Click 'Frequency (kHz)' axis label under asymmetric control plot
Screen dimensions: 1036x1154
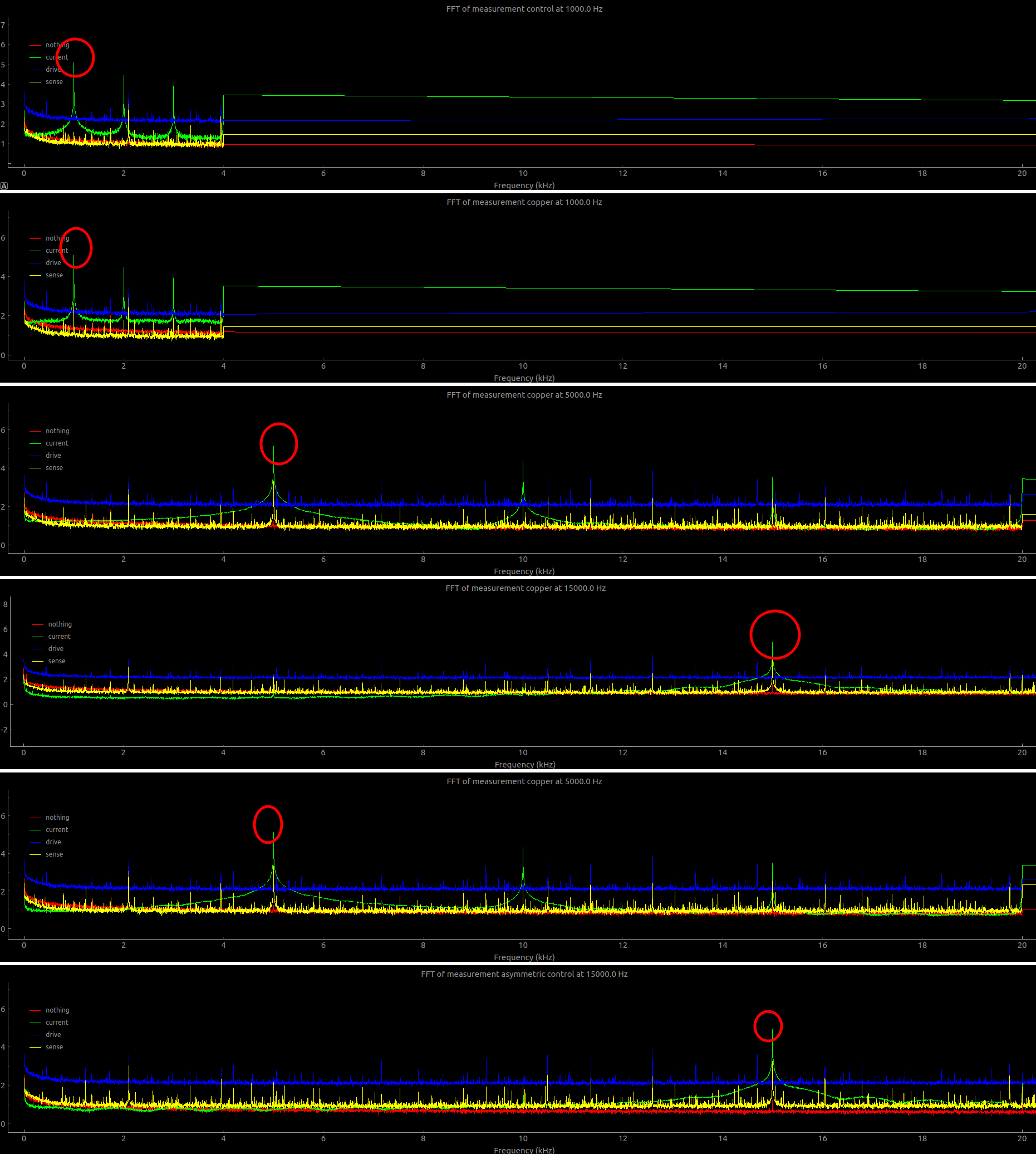click(524, 1150)
